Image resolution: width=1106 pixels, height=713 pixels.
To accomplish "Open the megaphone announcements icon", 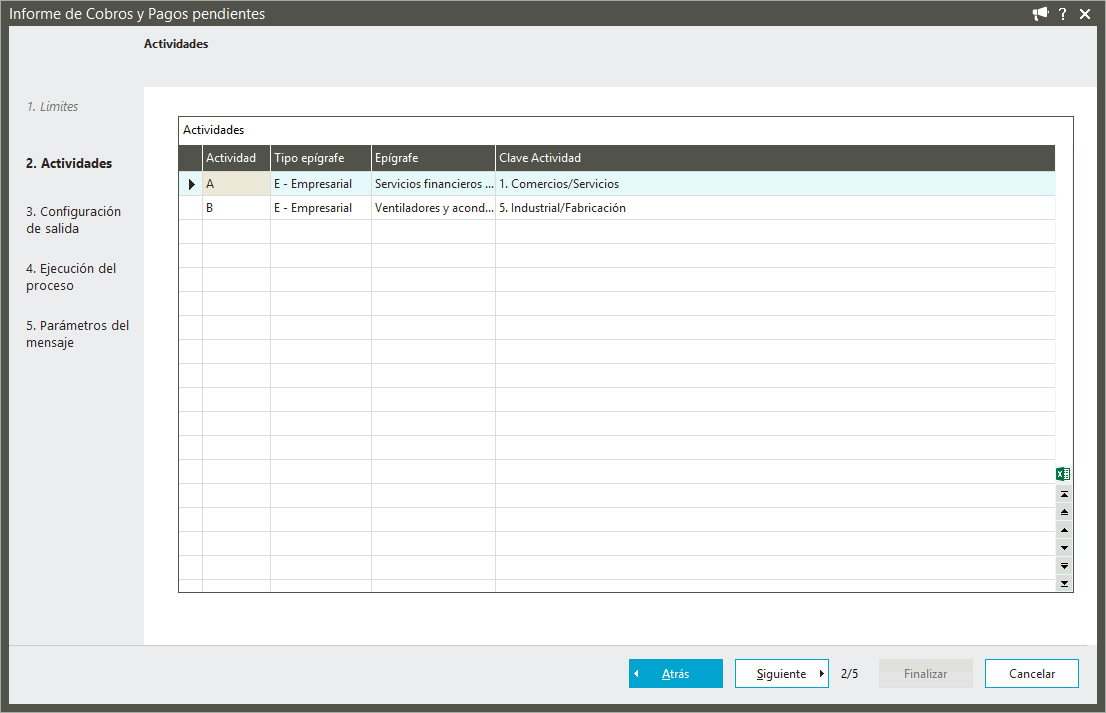I will pos(1040,13).
